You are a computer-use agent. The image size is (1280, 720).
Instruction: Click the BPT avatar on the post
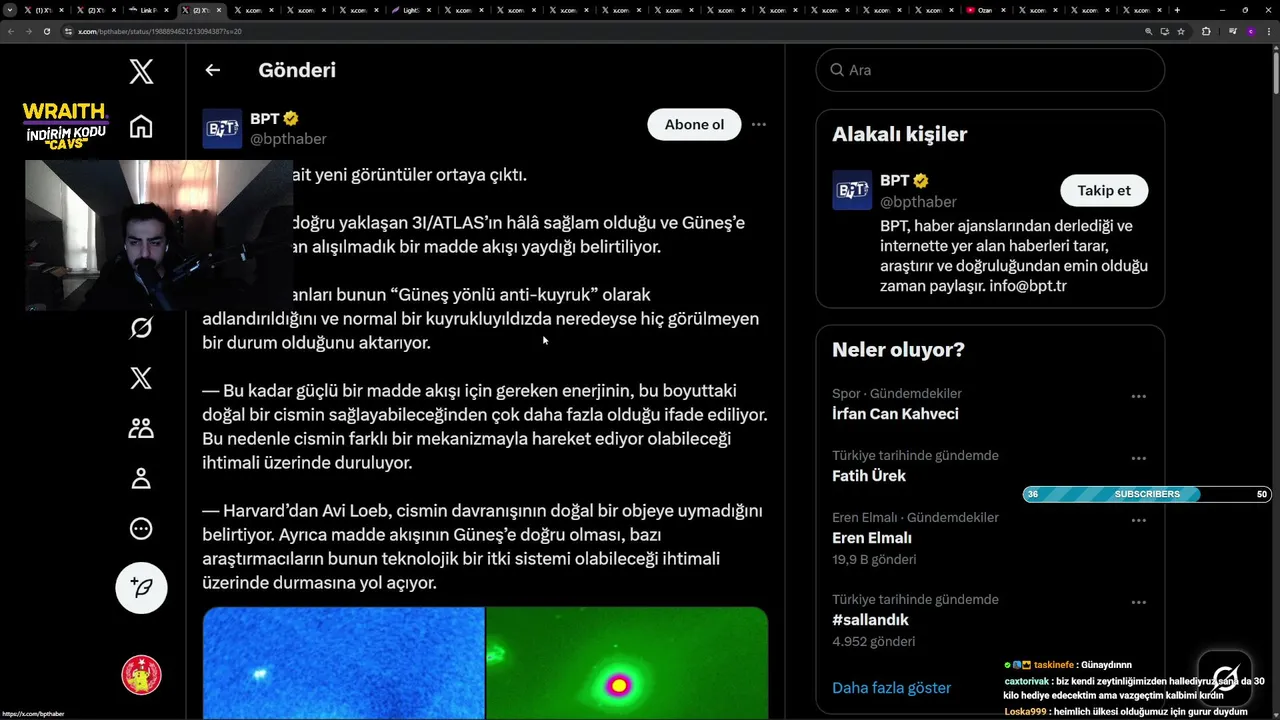222,129
